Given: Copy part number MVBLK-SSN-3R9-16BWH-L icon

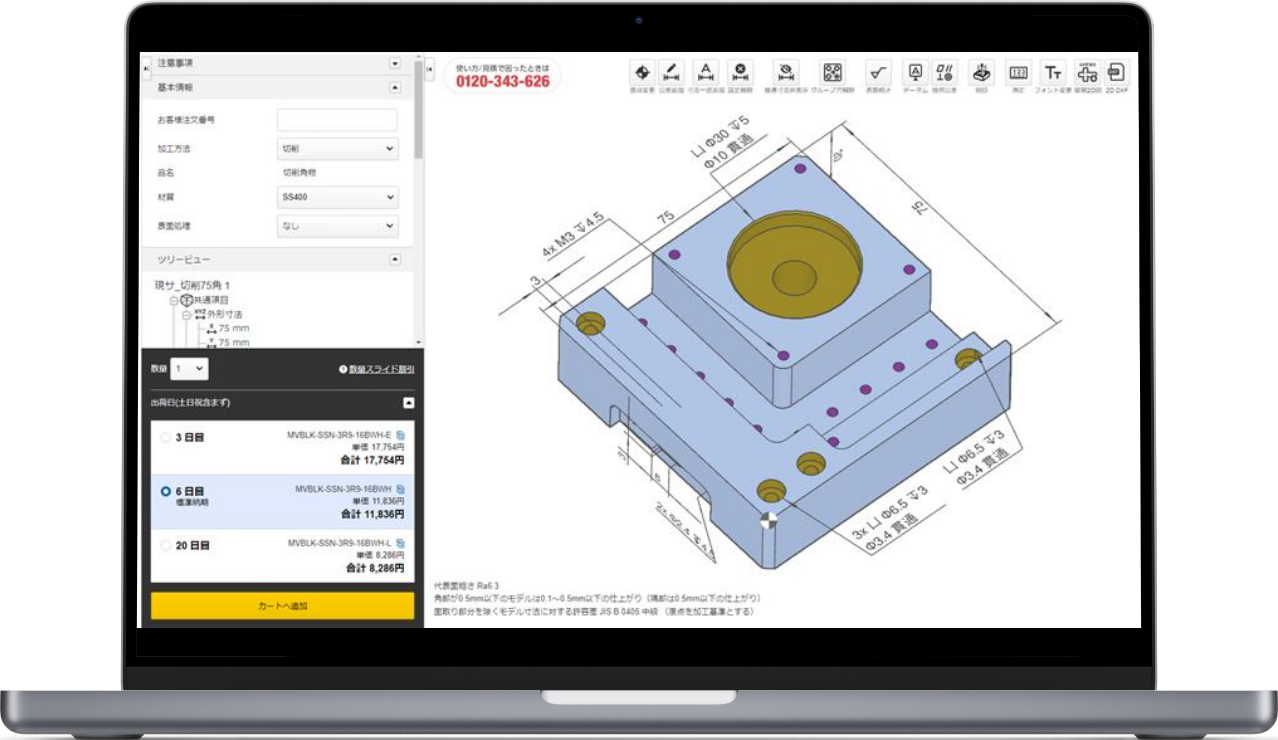Looking at the screenshot, I should coord(400,543).
